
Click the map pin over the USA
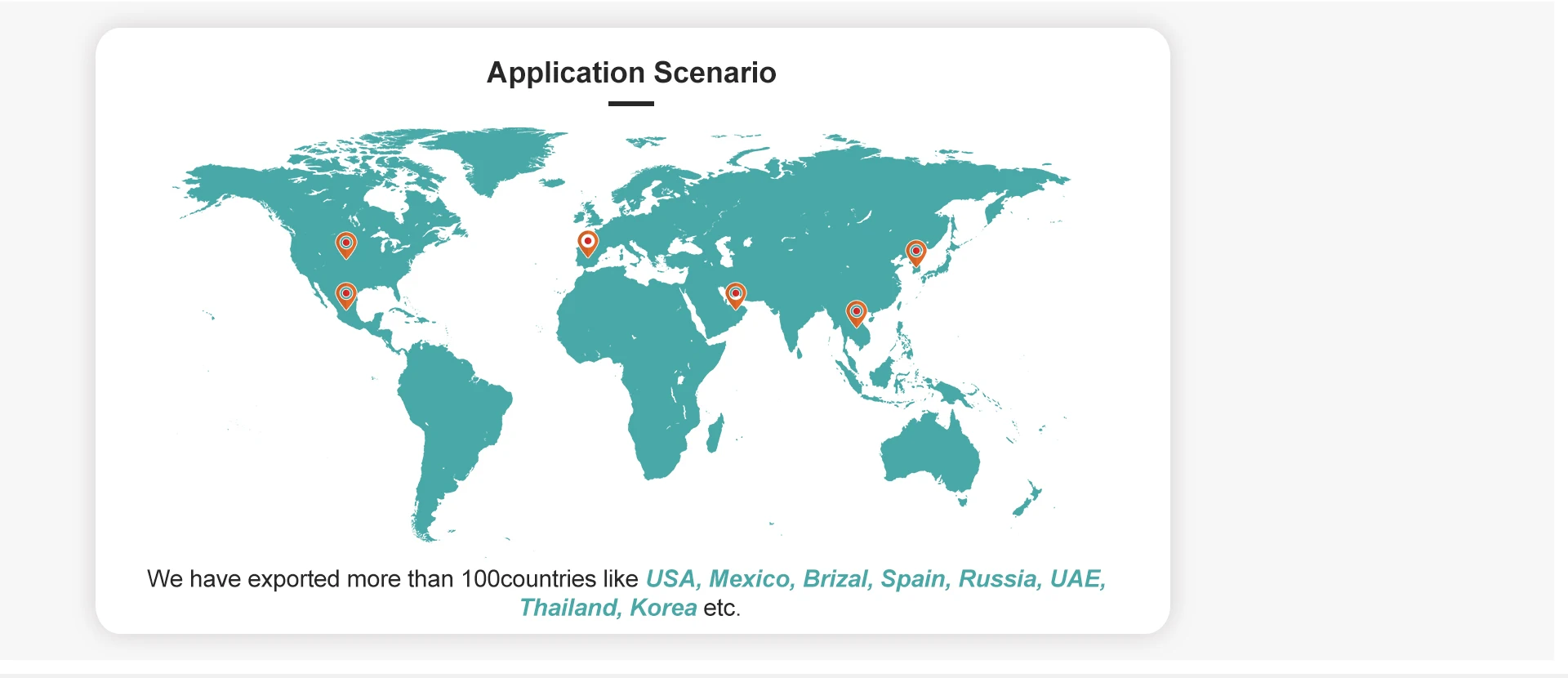pyautogui.click(x=346, y=244)
